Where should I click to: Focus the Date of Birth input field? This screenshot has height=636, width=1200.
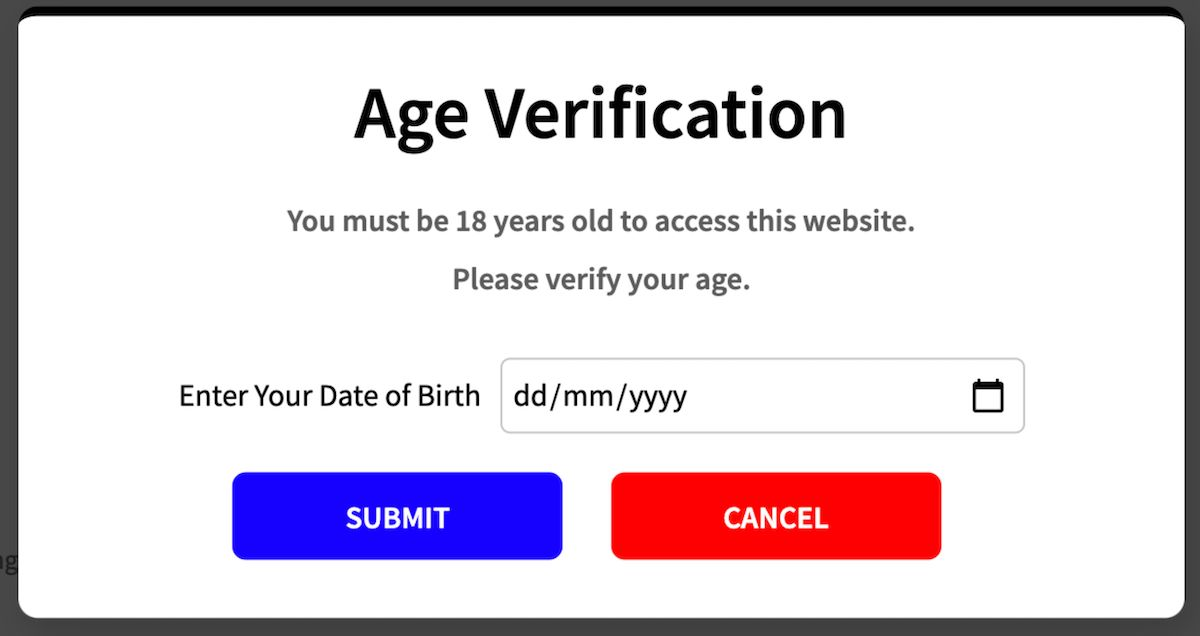pyautogui.click(x=762, y=396)
